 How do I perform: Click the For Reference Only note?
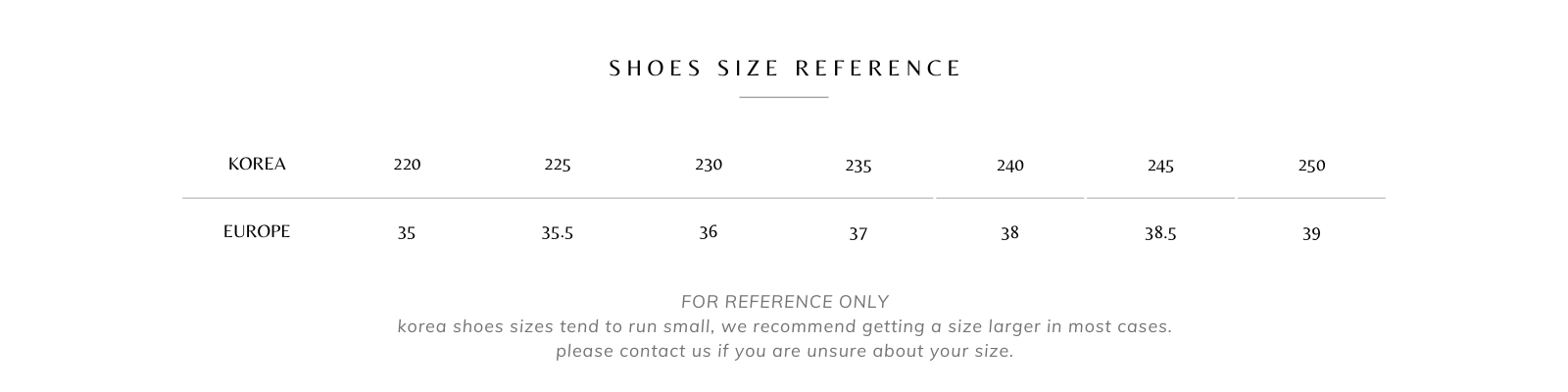point(785,302)
